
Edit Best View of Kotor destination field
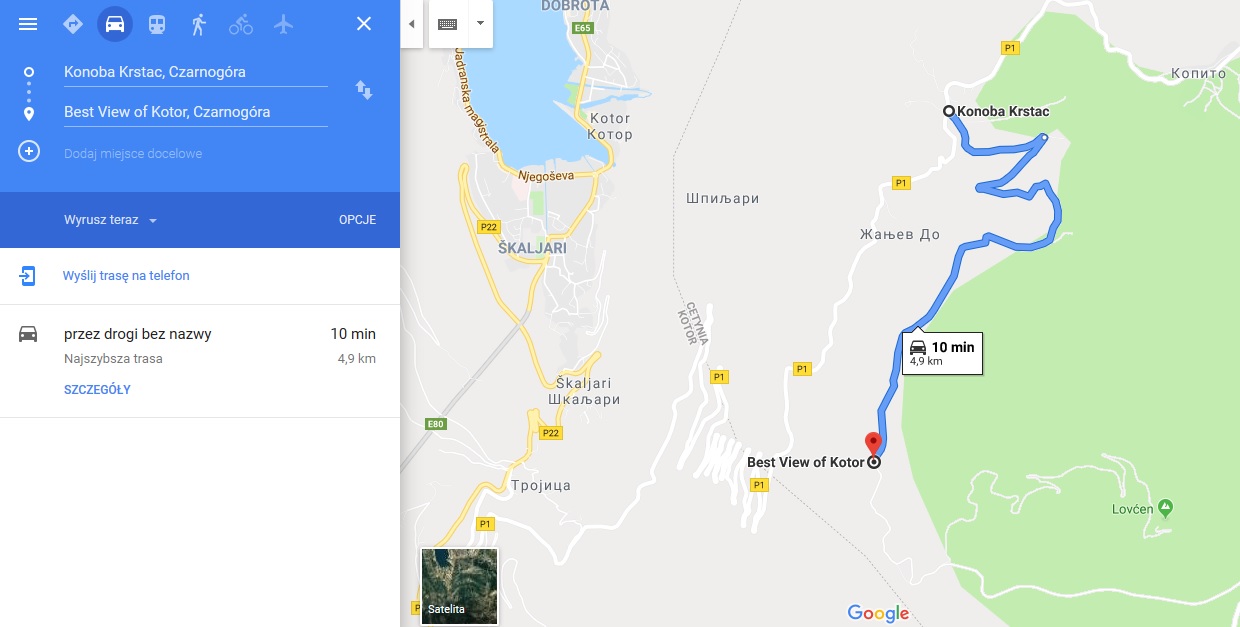195,112
